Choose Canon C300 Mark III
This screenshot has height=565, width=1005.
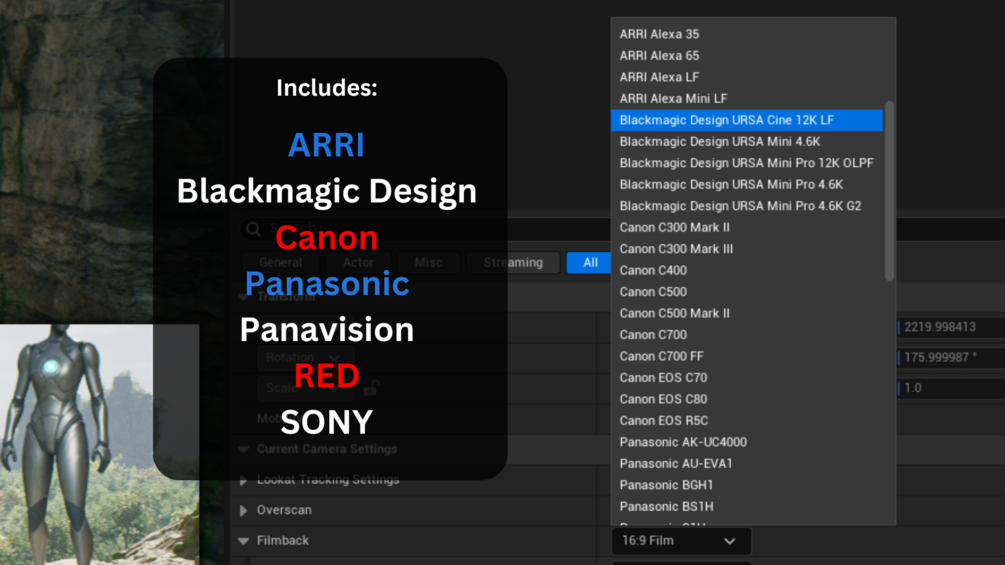[747, 249]
